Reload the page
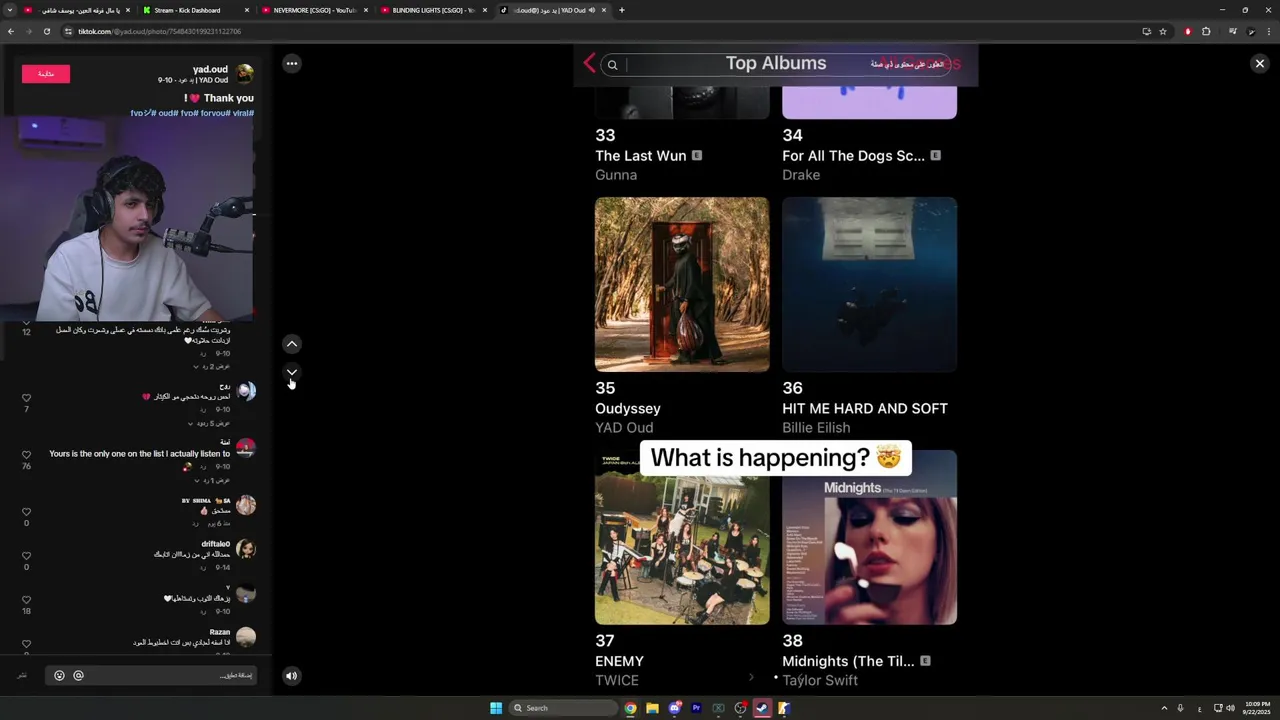 click(46, 31)
